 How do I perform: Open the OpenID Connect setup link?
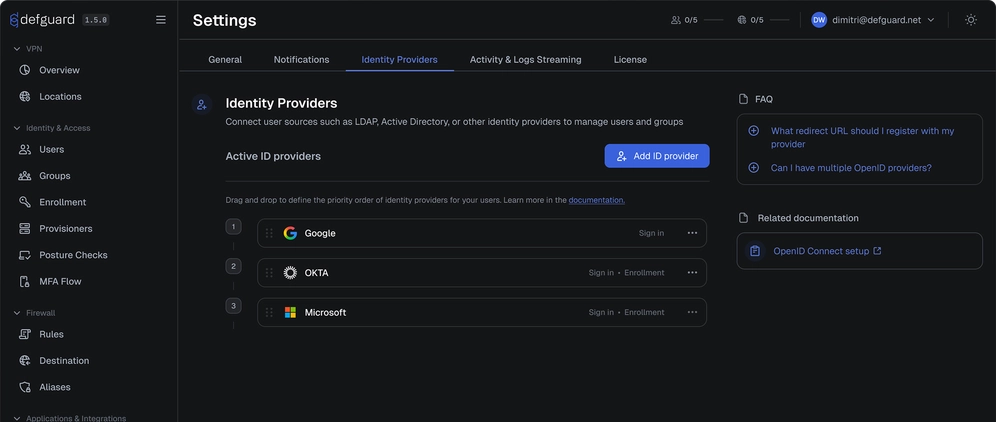tap(827, 251)
